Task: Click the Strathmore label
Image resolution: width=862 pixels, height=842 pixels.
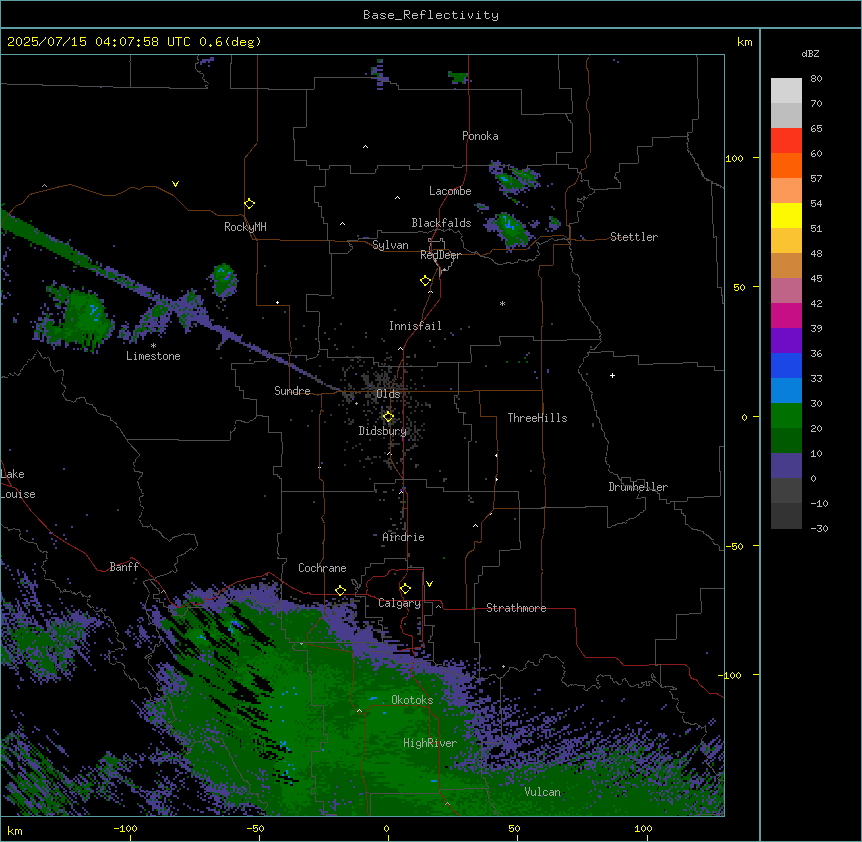Action: 516,608
